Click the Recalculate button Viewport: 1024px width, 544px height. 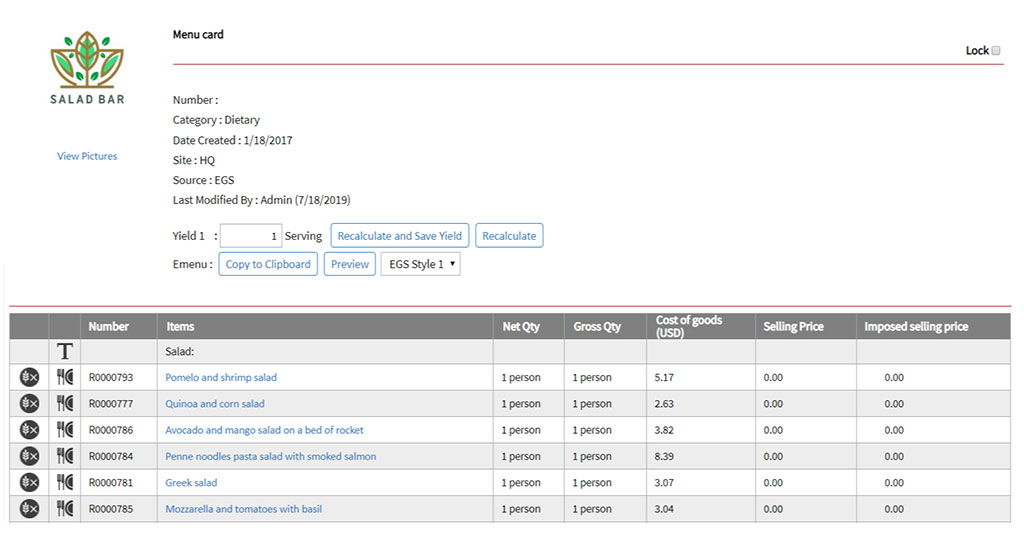coord(509,236)
